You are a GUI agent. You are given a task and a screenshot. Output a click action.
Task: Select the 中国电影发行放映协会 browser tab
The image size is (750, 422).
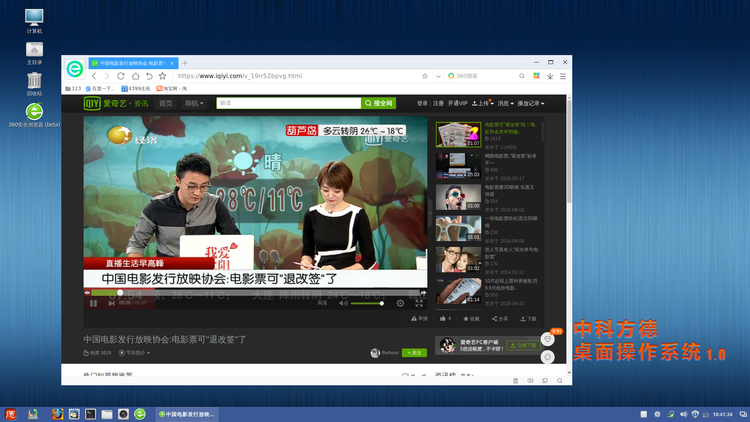click(133, 63)
